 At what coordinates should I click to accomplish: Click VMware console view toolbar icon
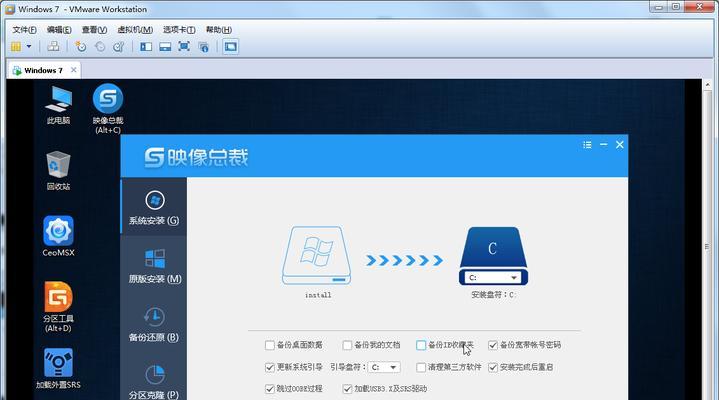(231, 46)
